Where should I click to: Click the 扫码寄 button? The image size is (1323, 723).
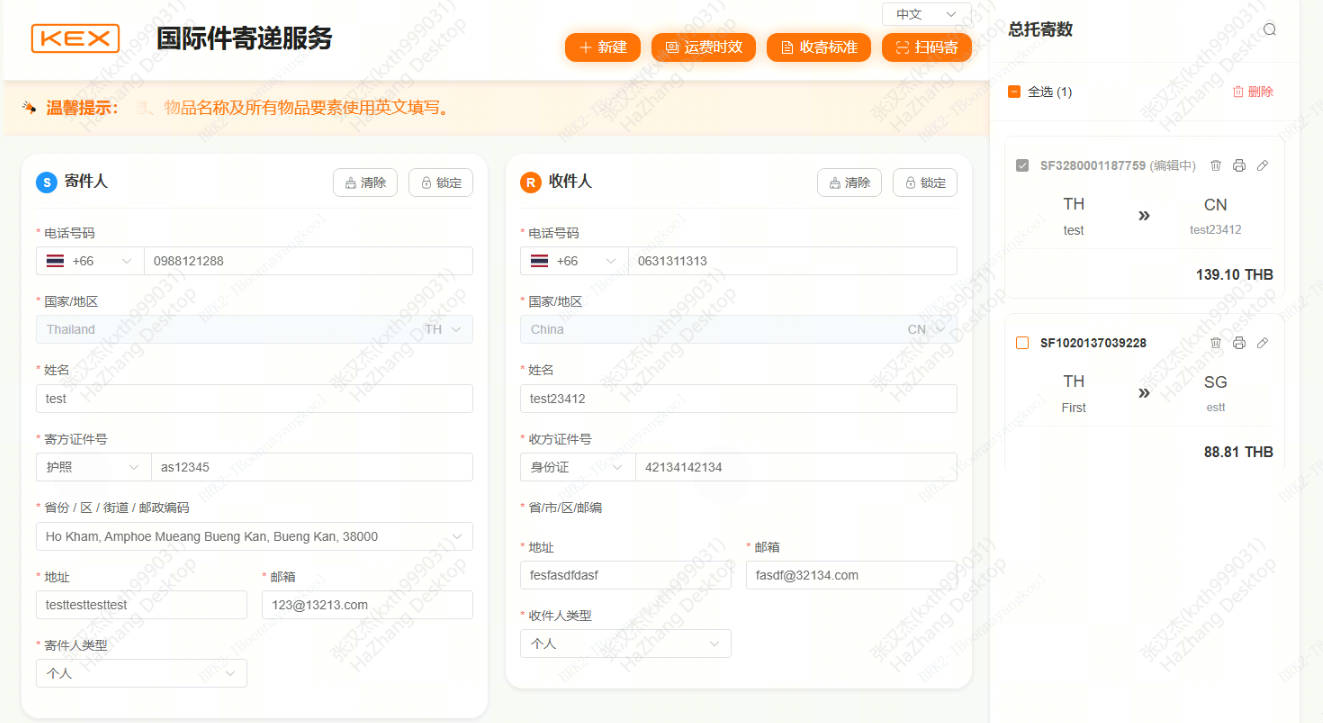[x=927, y=47]
